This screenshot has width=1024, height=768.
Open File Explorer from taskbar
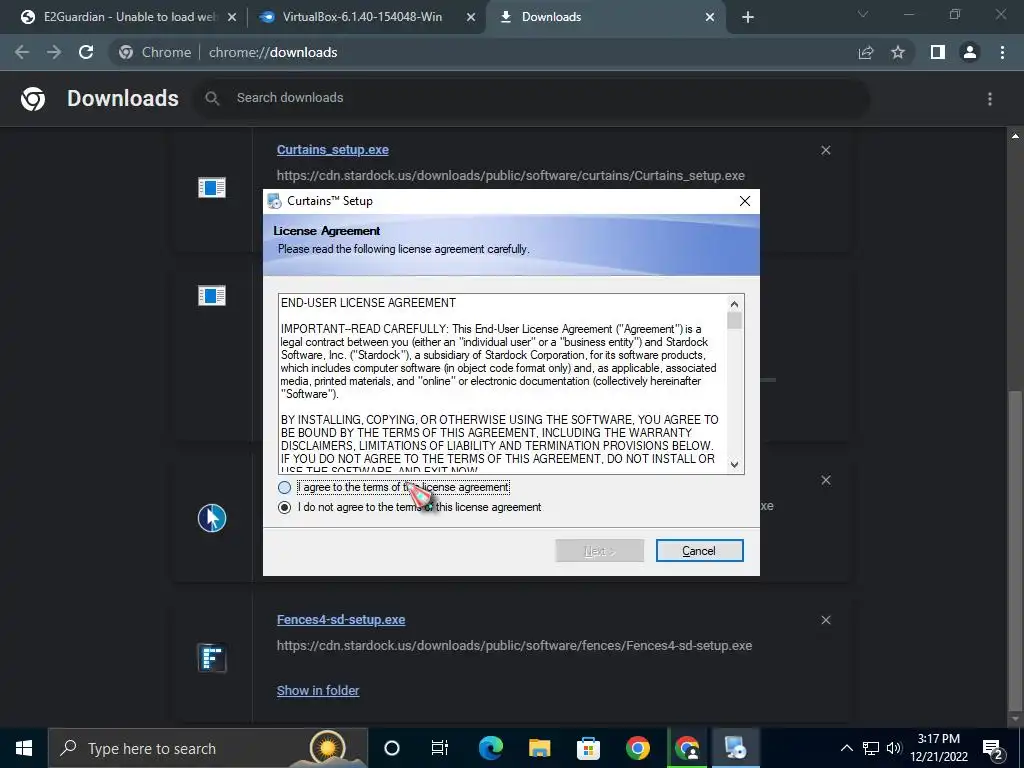tap(539, 748)
